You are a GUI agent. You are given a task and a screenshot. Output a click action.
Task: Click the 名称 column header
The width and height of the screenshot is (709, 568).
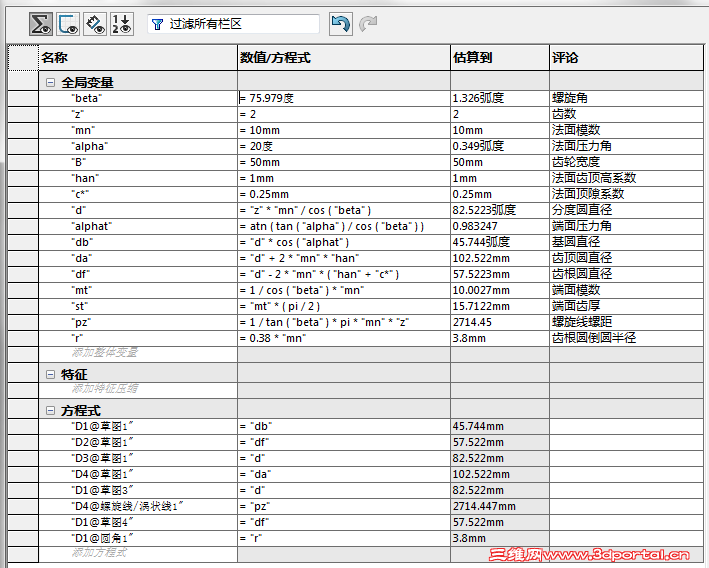138,57
